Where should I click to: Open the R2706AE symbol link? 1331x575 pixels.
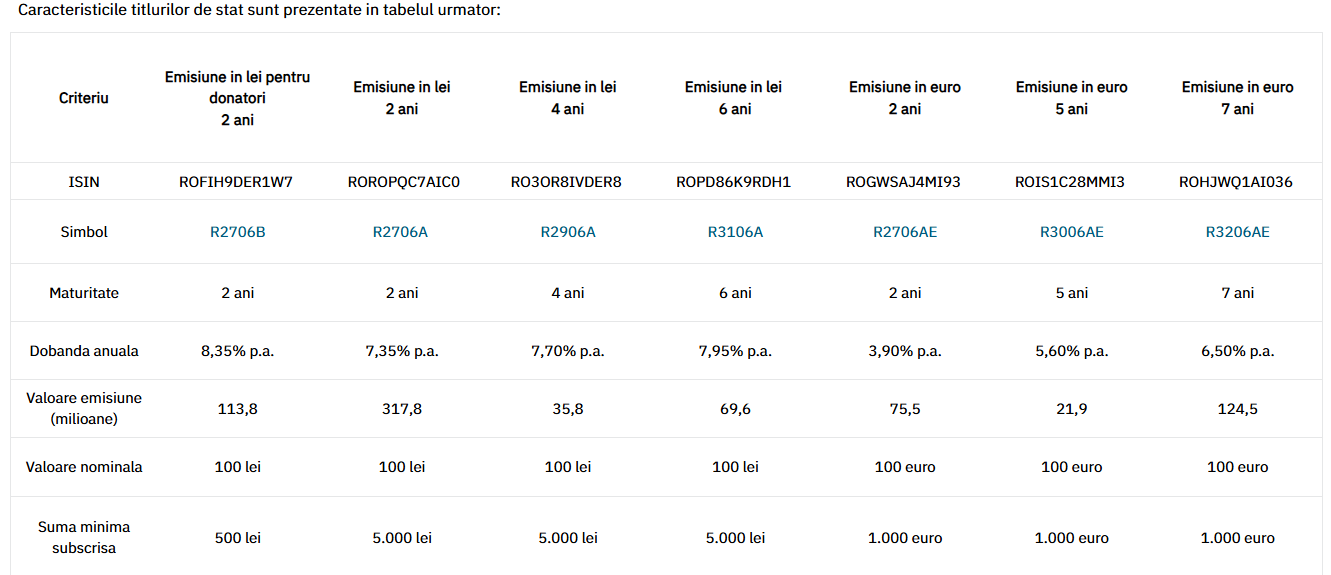tap(905, 232)
